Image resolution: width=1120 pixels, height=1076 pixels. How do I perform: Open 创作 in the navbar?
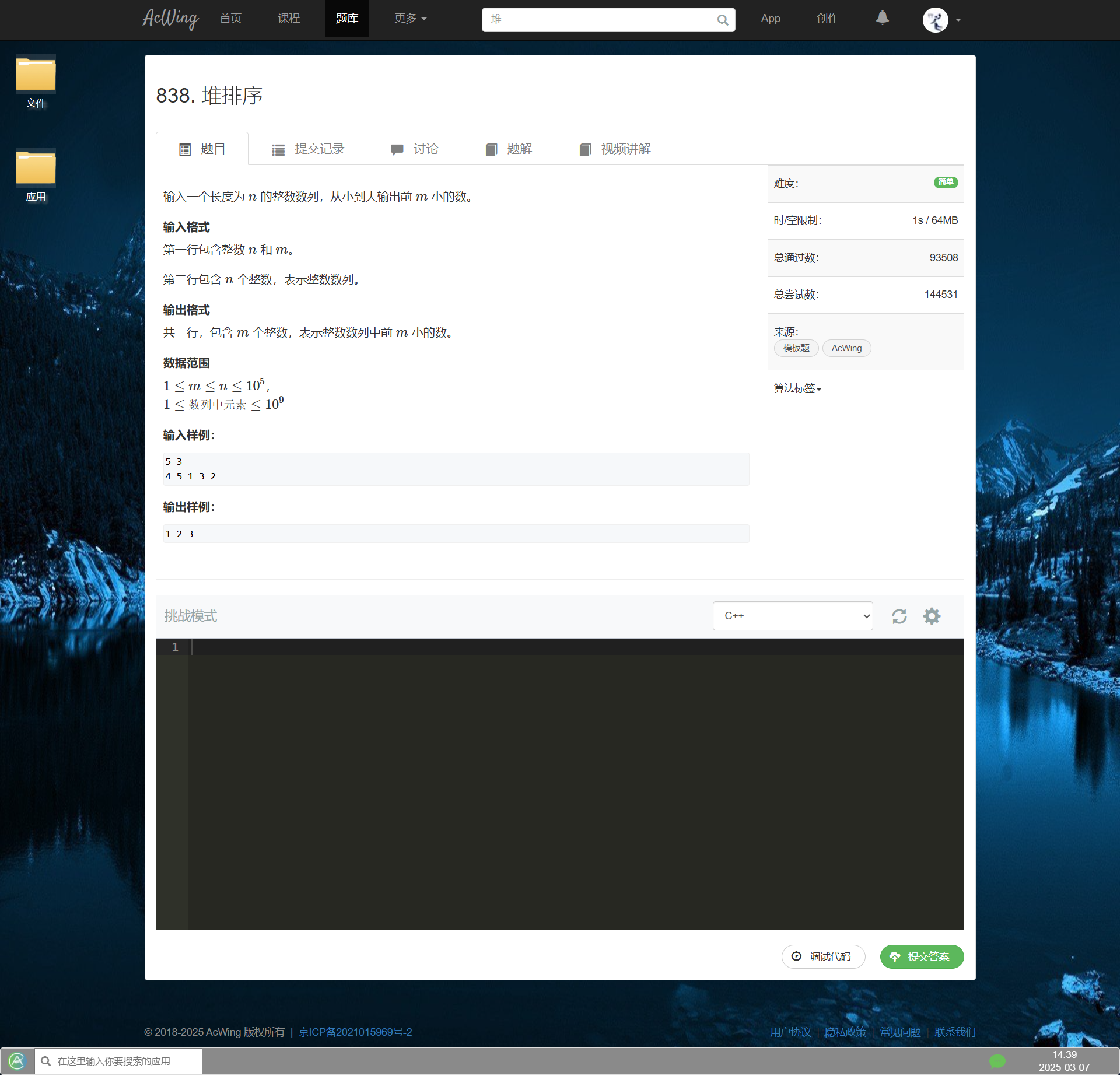pyautogui.click(x=827, y=19)
